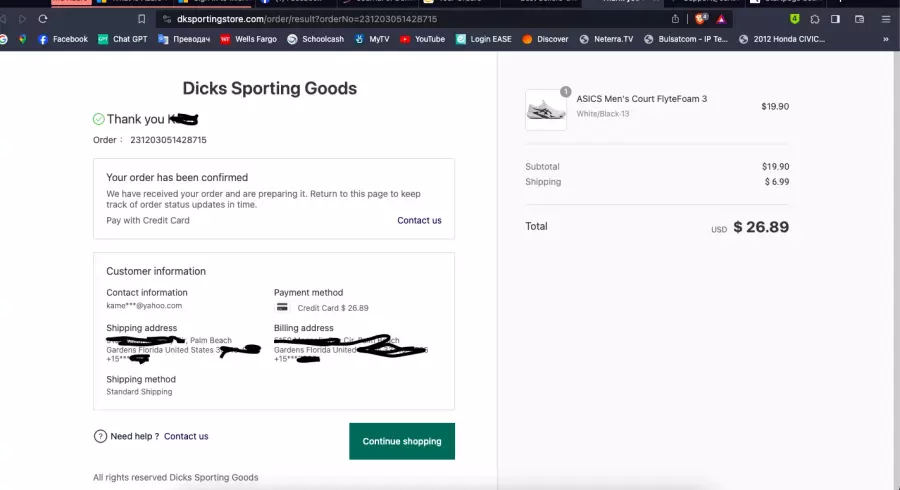The image size is (900, 490).
Task: Click the total amount $ 26.89
Action: 761,227
